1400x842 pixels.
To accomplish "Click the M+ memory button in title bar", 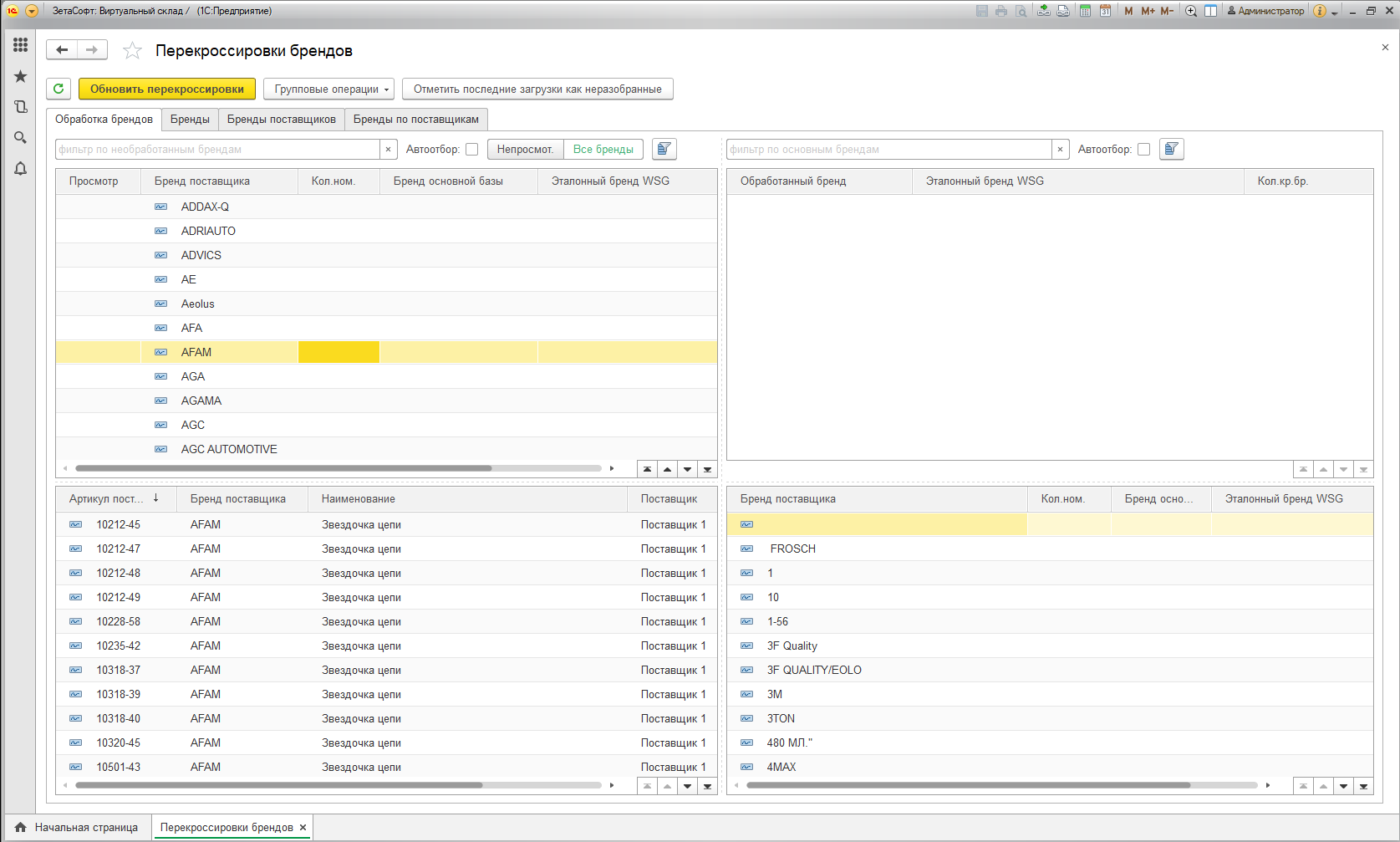I will point(1148,11).
